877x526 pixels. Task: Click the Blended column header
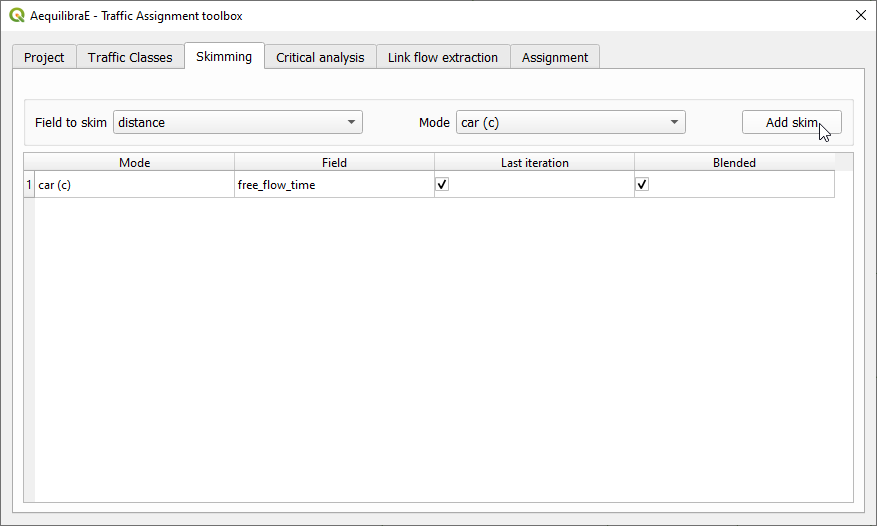point(734,162)
